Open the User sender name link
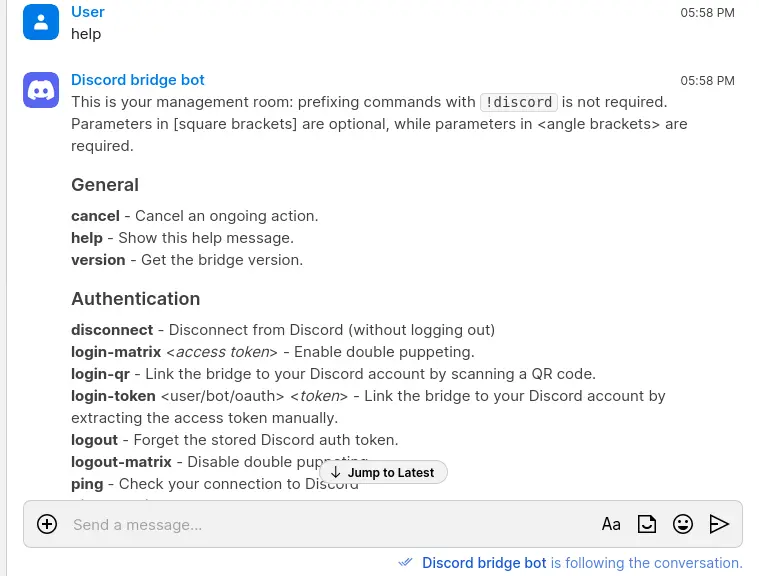Viewport: 759px width, 576px height. tap(88, 12)
